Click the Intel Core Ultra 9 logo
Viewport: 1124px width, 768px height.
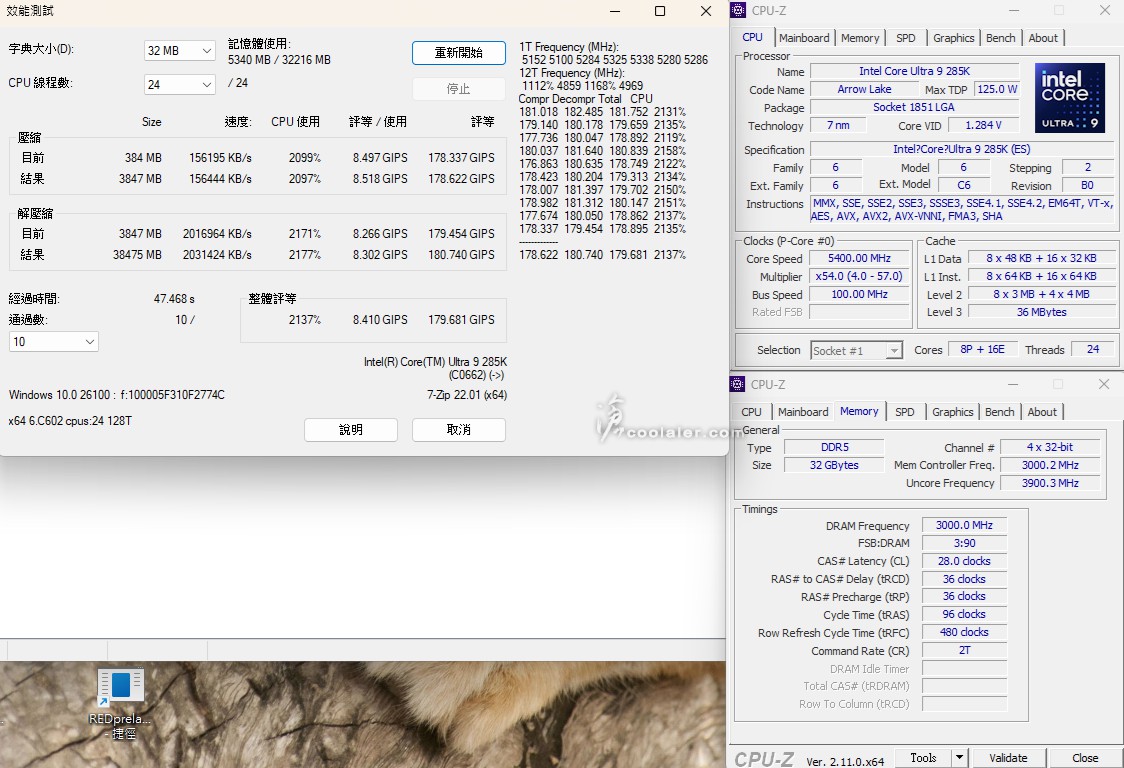(x=1070, y=97)
